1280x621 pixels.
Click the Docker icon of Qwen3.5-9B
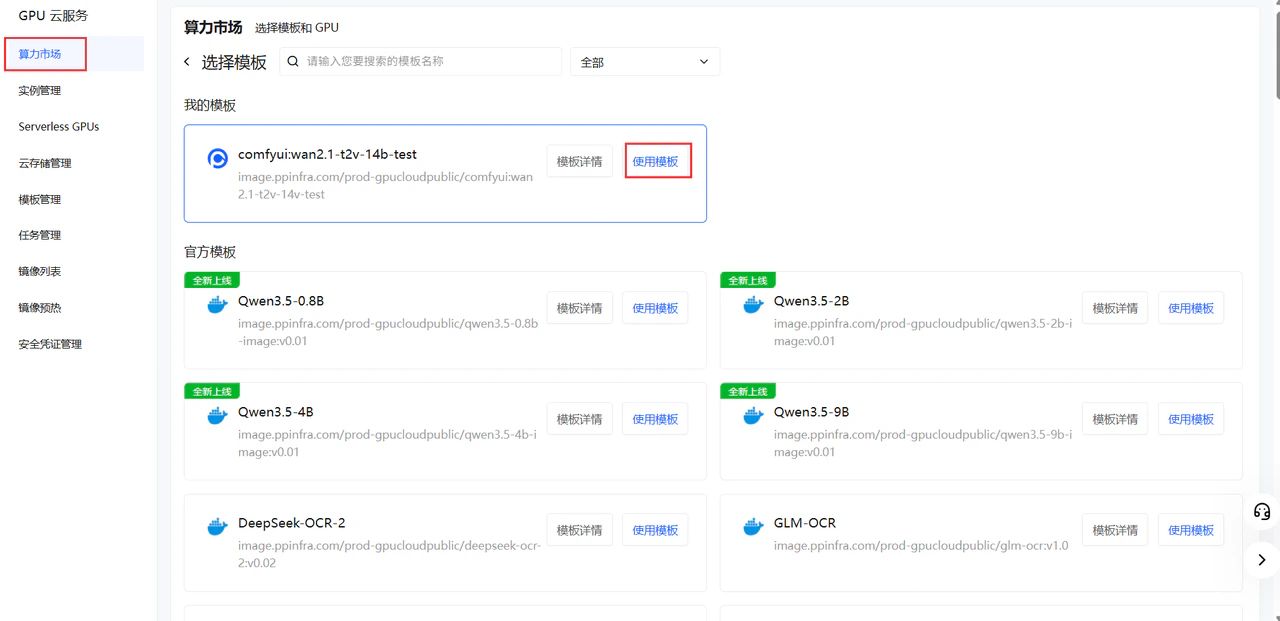pyautogui.click(x=753, y=416)
